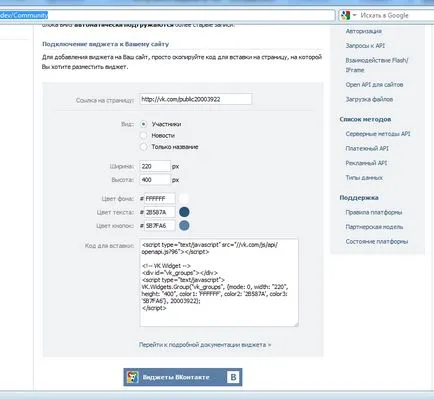Open the Загрузка файлов sidebar link
Viewport: 434px width, 399px height.
point(369,99)
